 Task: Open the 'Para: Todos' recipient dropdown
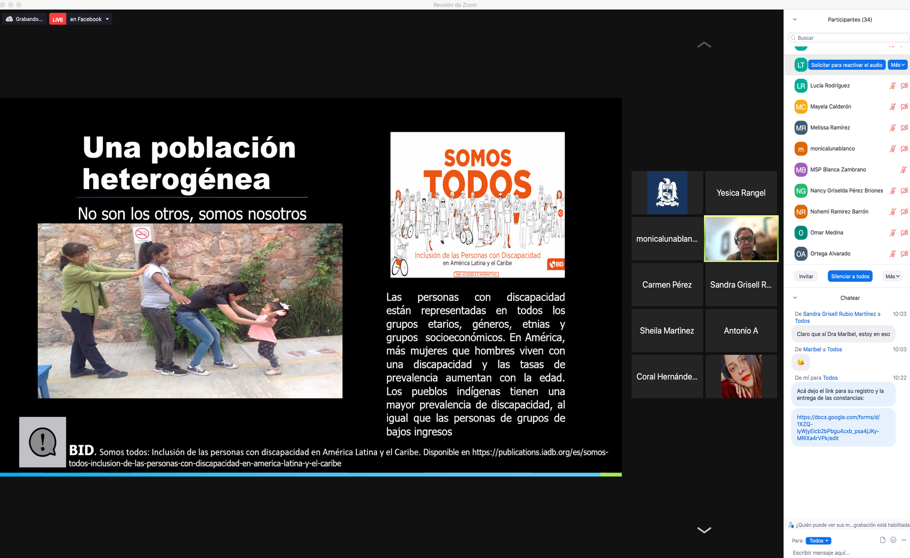tap(818, 541)
